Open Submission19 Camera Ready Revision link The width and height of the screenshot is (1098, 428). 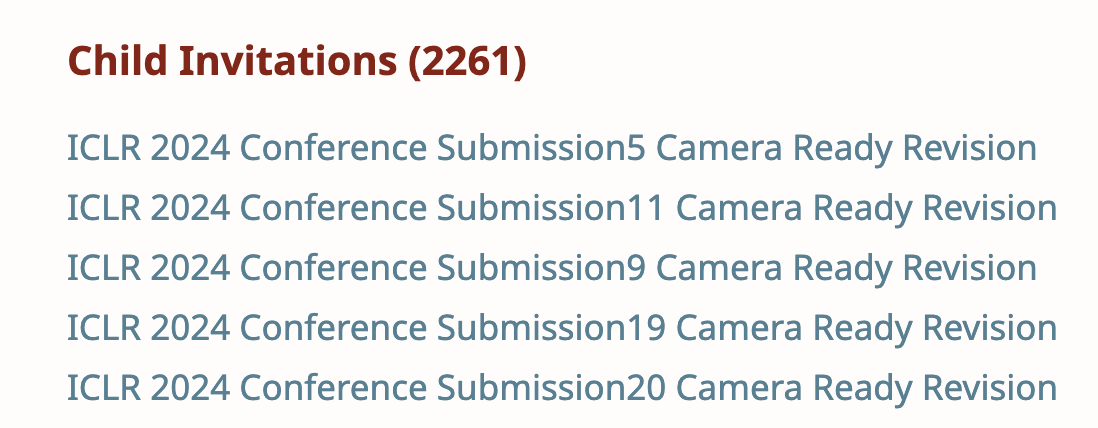[x=561, y=328]
